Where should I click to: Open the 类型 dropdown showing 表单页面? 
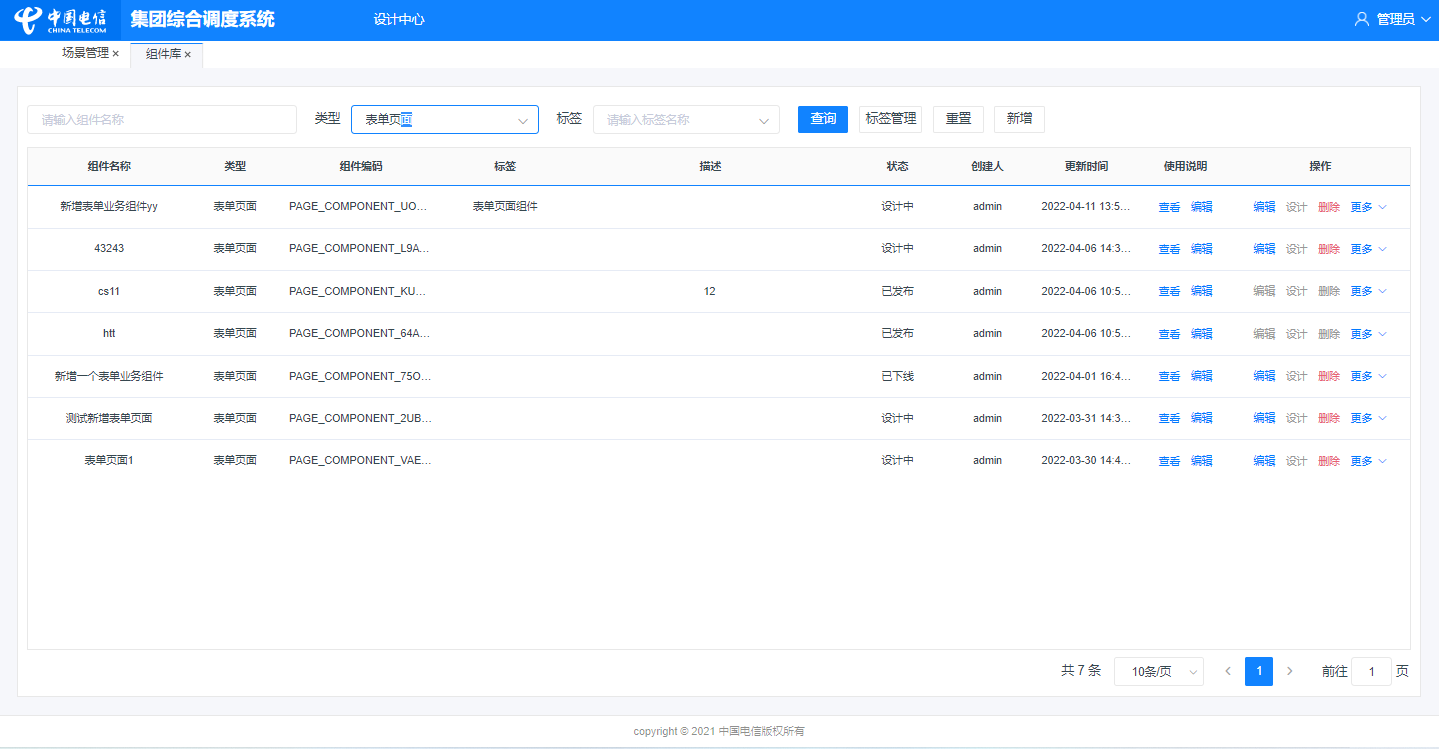pyautogui.click(x=445, y=120)
